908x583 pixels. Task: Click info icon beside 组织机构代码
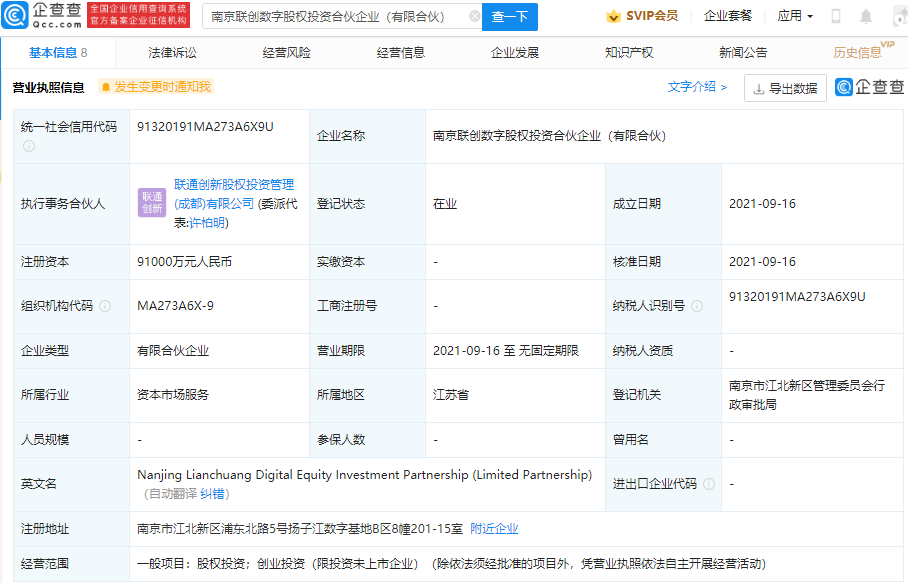coord(105,306)
